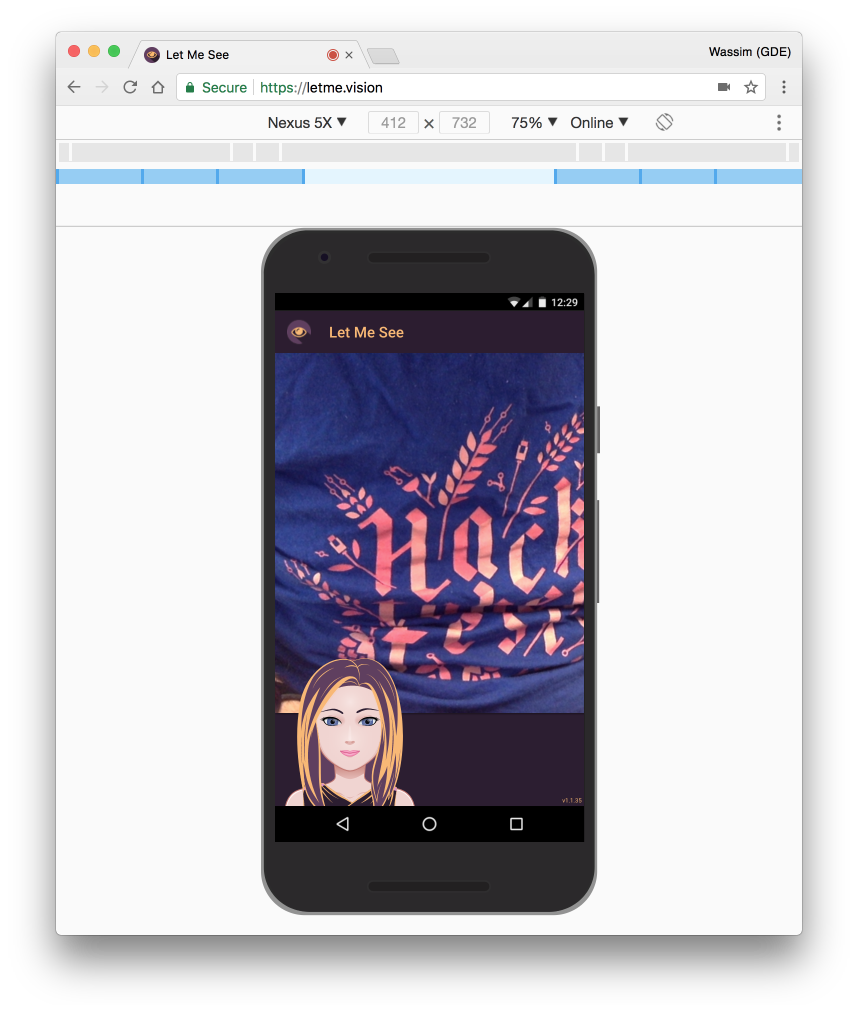The image size is (858, 1015).
Task: Click the Secure label in the address bar
Action: click(224, 87)
